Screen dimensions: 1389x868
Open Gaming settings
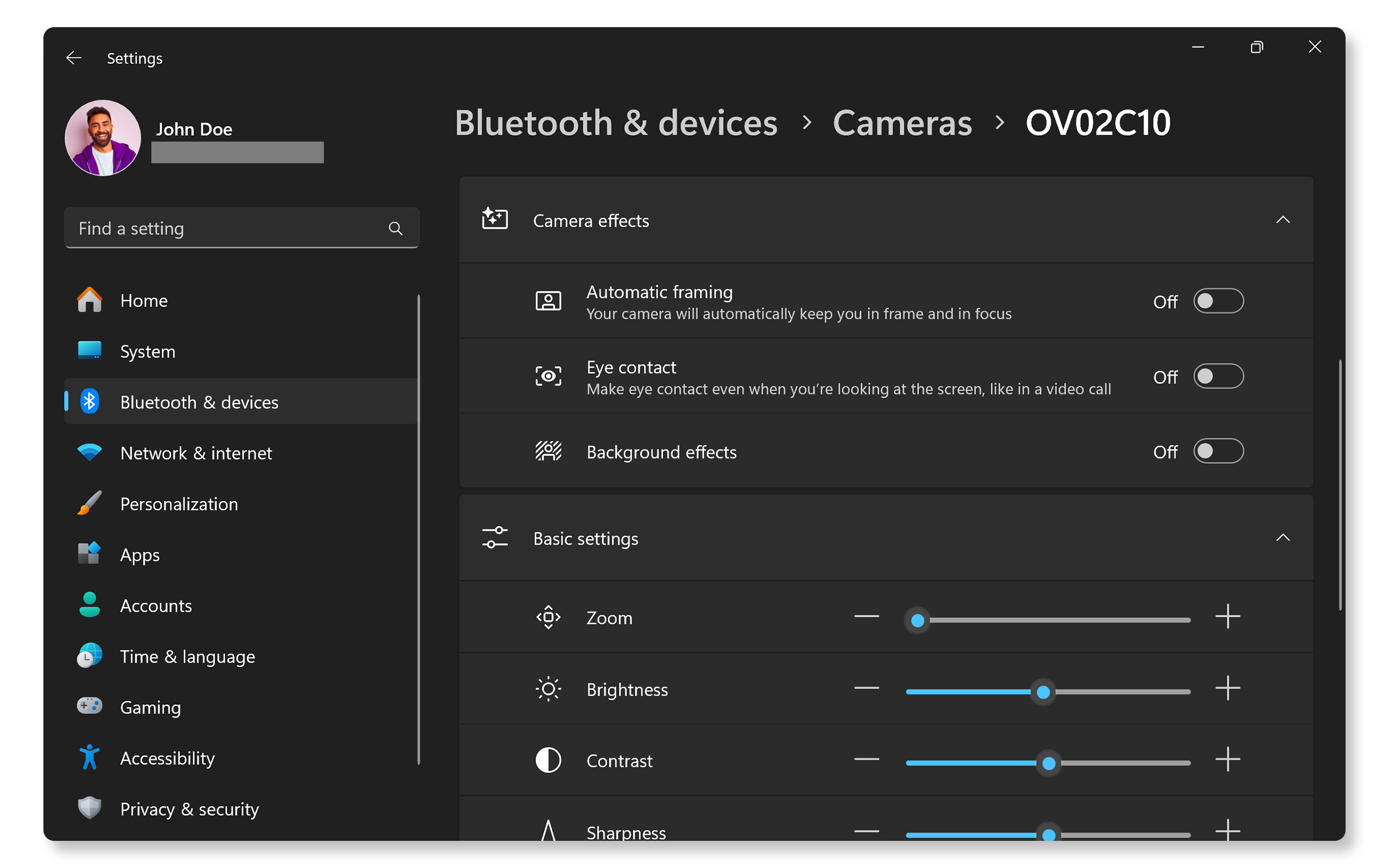(x=241, y=707)
